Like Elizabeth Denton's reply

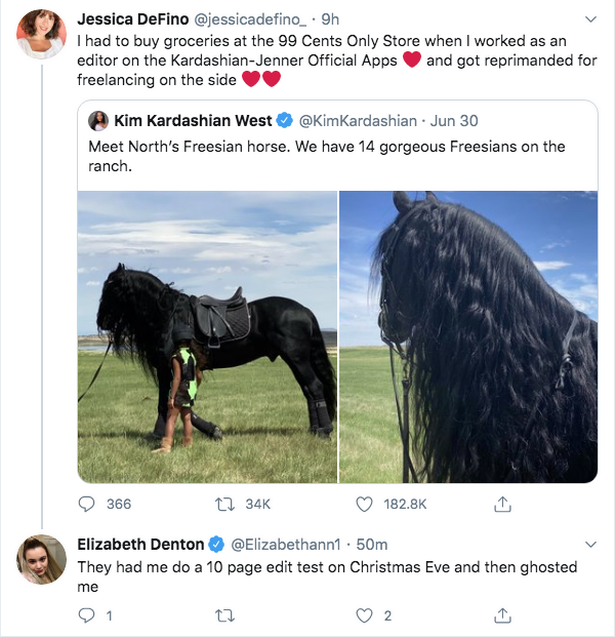point(365,615)
